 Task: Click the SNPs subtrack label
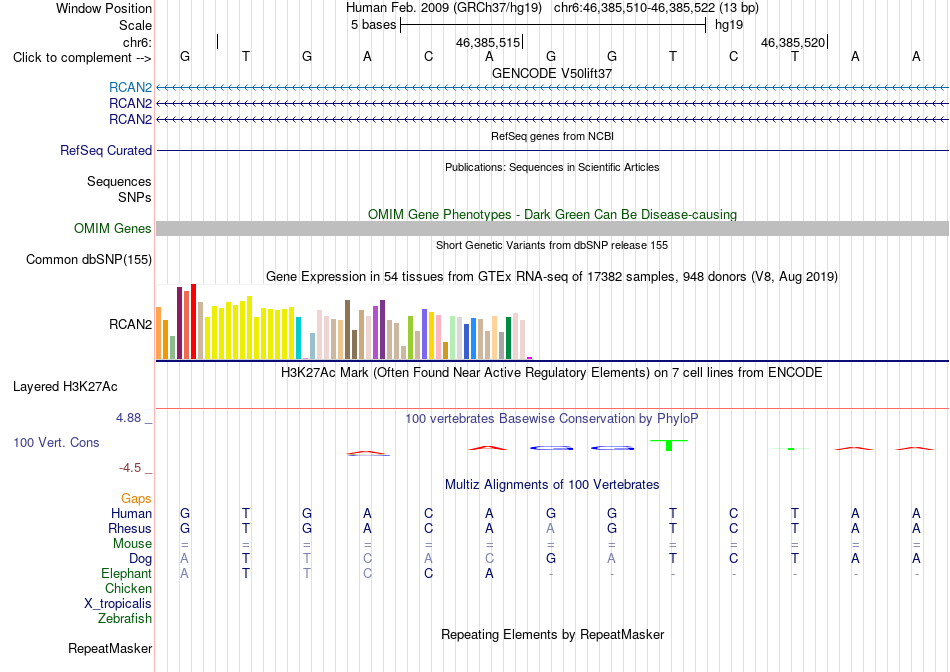point(135,198)
